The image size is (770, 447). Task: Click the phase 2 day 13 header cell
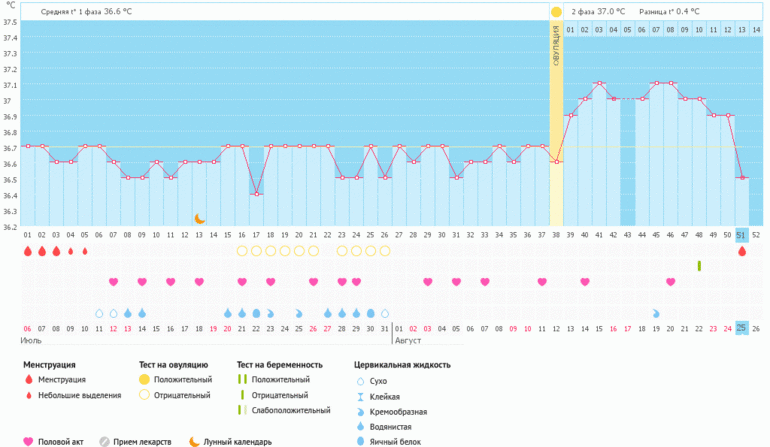point(742,30)
